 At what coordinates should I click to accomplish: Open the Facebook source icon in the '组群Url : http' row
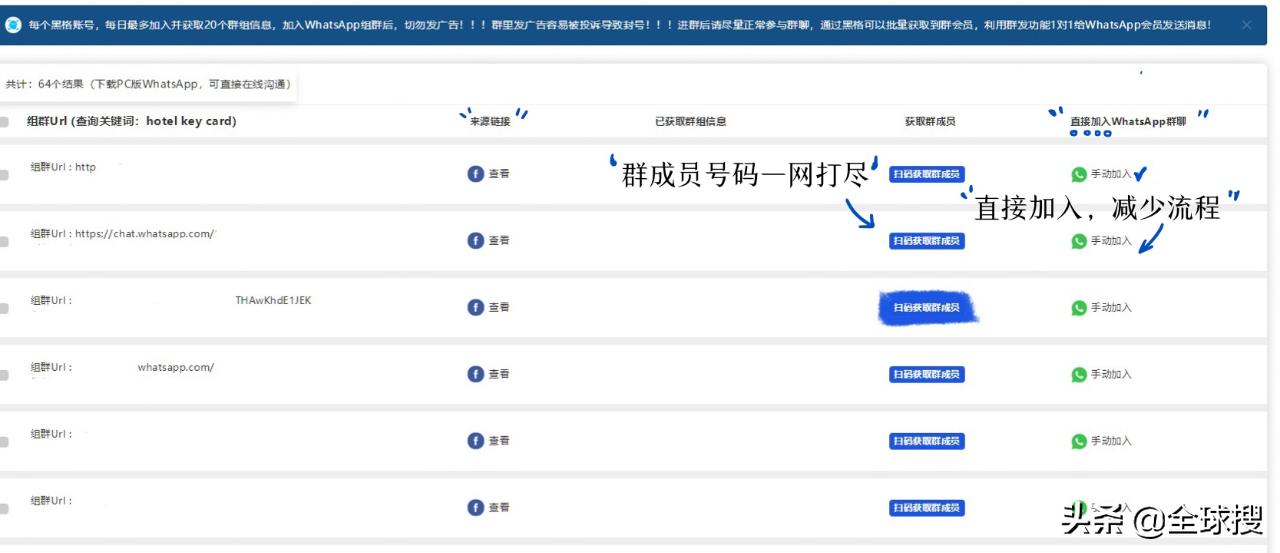coord(476,174)
